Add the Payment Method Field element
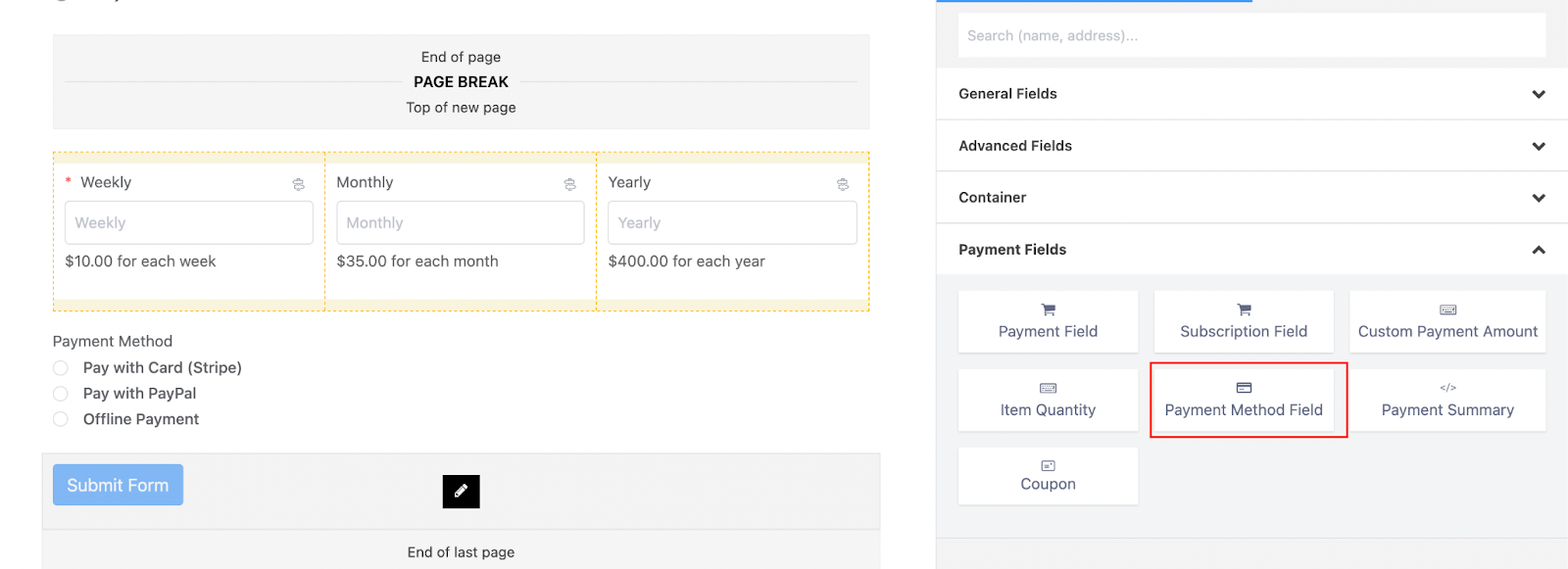The width and height of the screenshot is (1568, 569). (1243, 400)
